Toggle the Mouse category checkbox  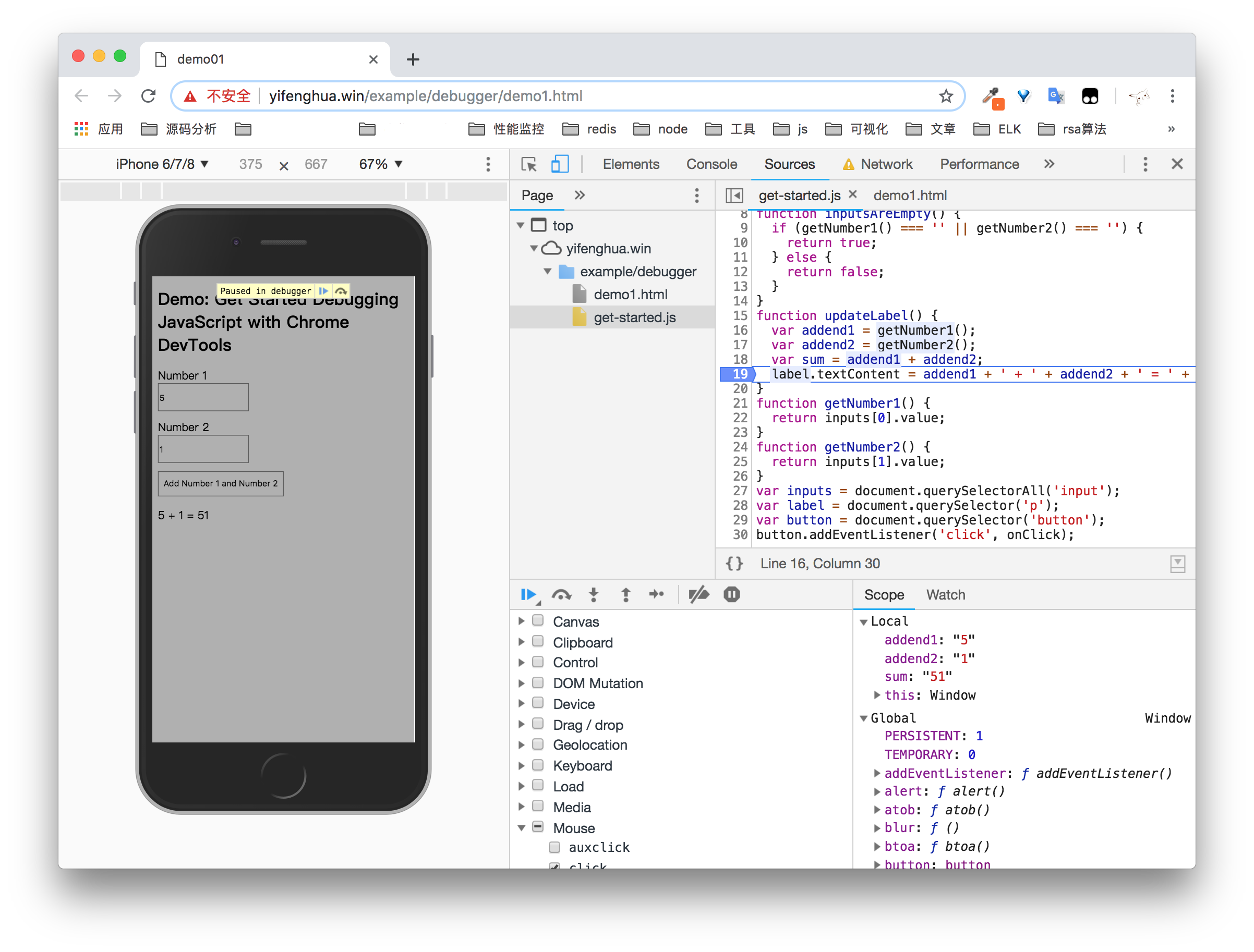pyautogui.click(x=538, y=827)
